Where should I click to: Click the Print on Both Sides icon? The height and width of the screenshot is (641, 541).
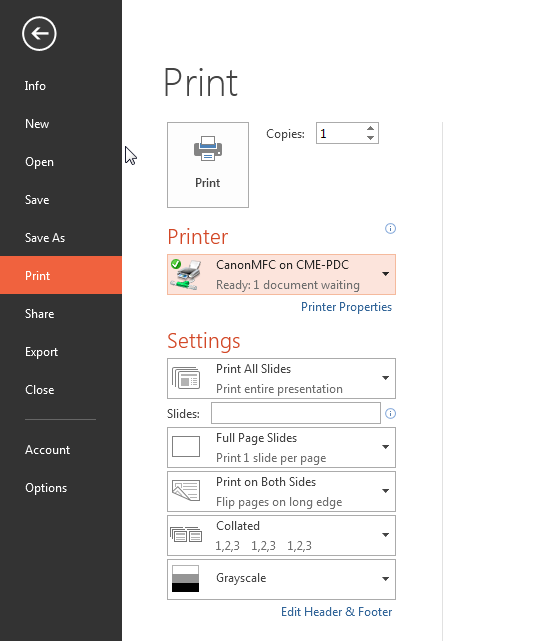point(186,490)
